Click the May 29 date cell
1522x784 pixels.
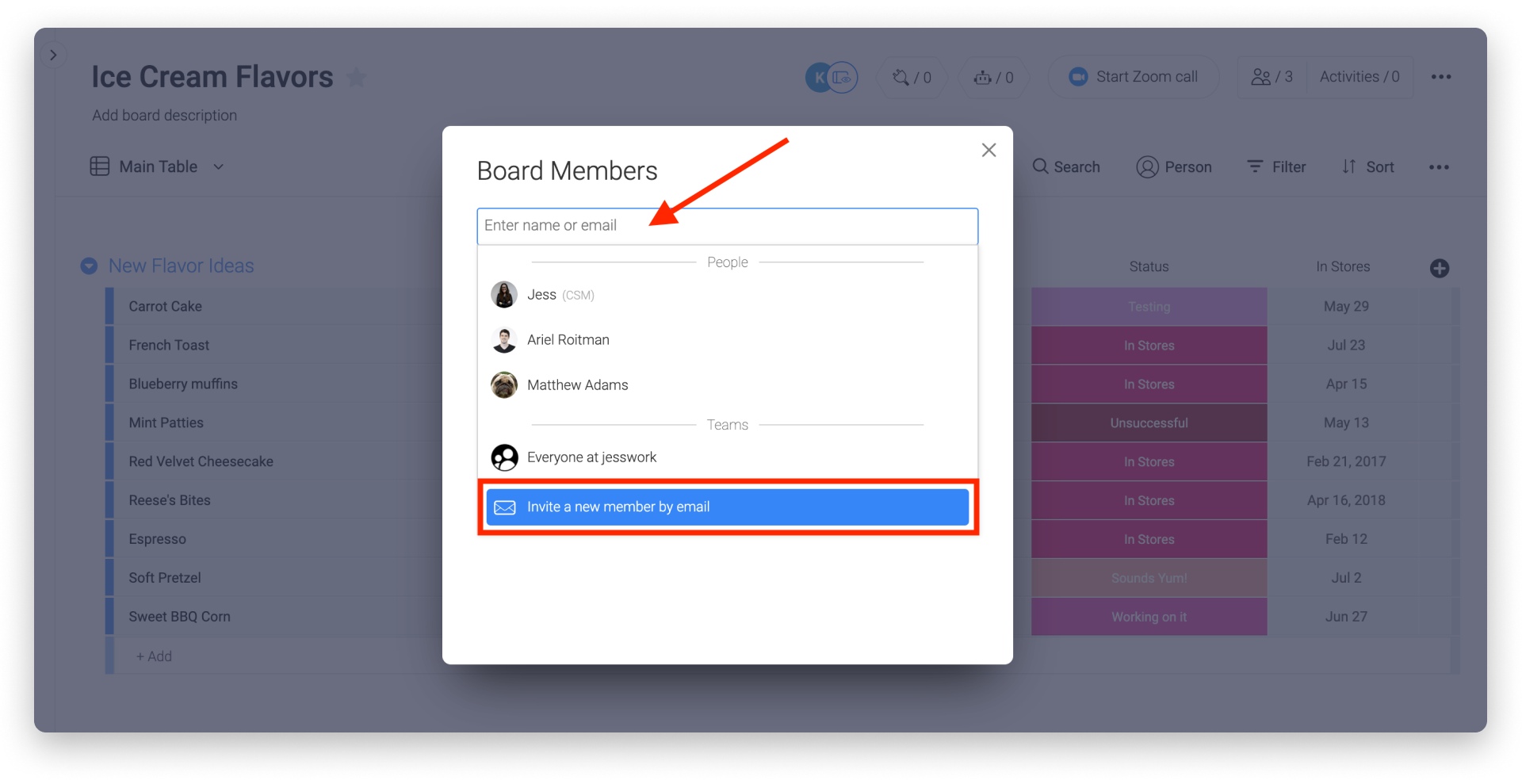click(1346, 307)
